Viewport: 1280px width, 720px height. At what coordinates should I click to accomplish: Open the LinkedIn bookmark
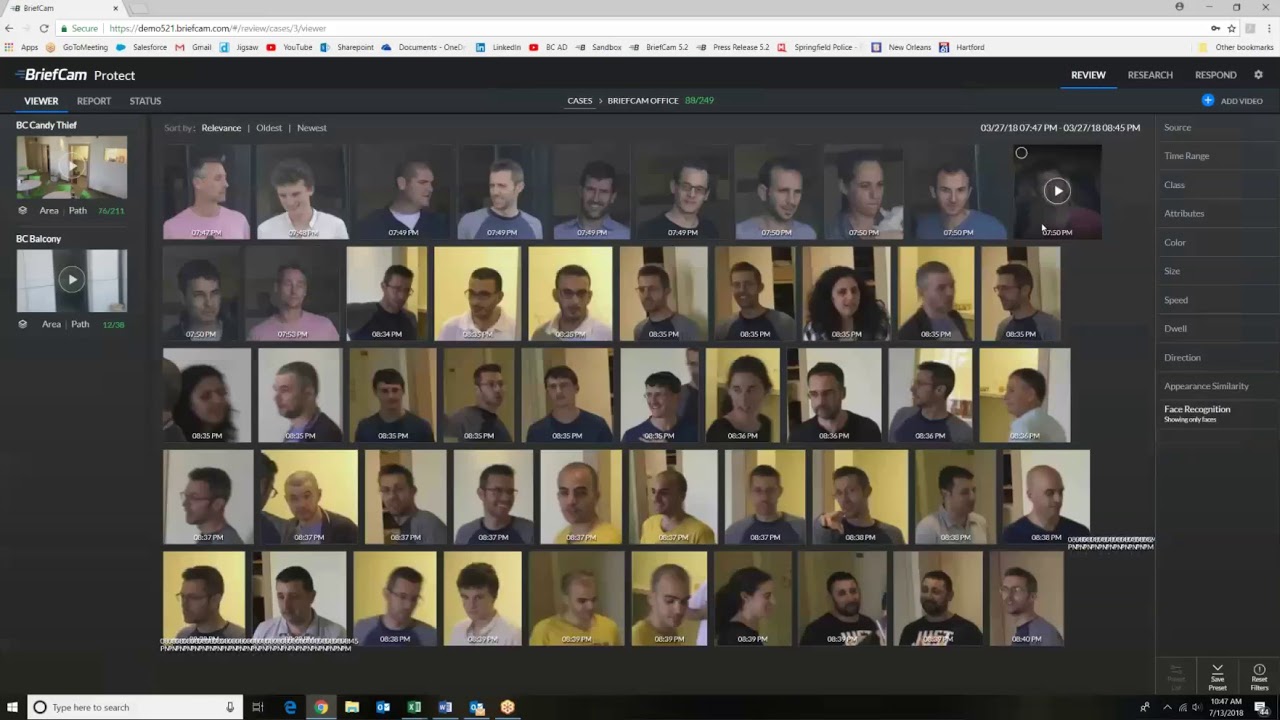[x=498, y=47]
